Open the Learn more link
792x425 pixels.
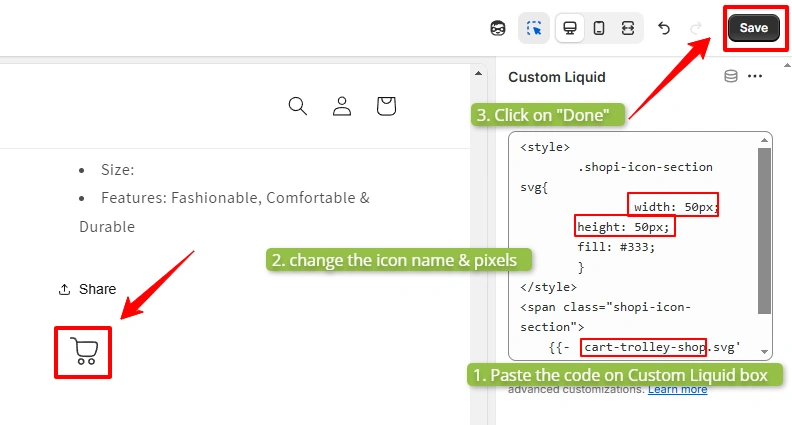pyautogui.click(x=677, y=389)
